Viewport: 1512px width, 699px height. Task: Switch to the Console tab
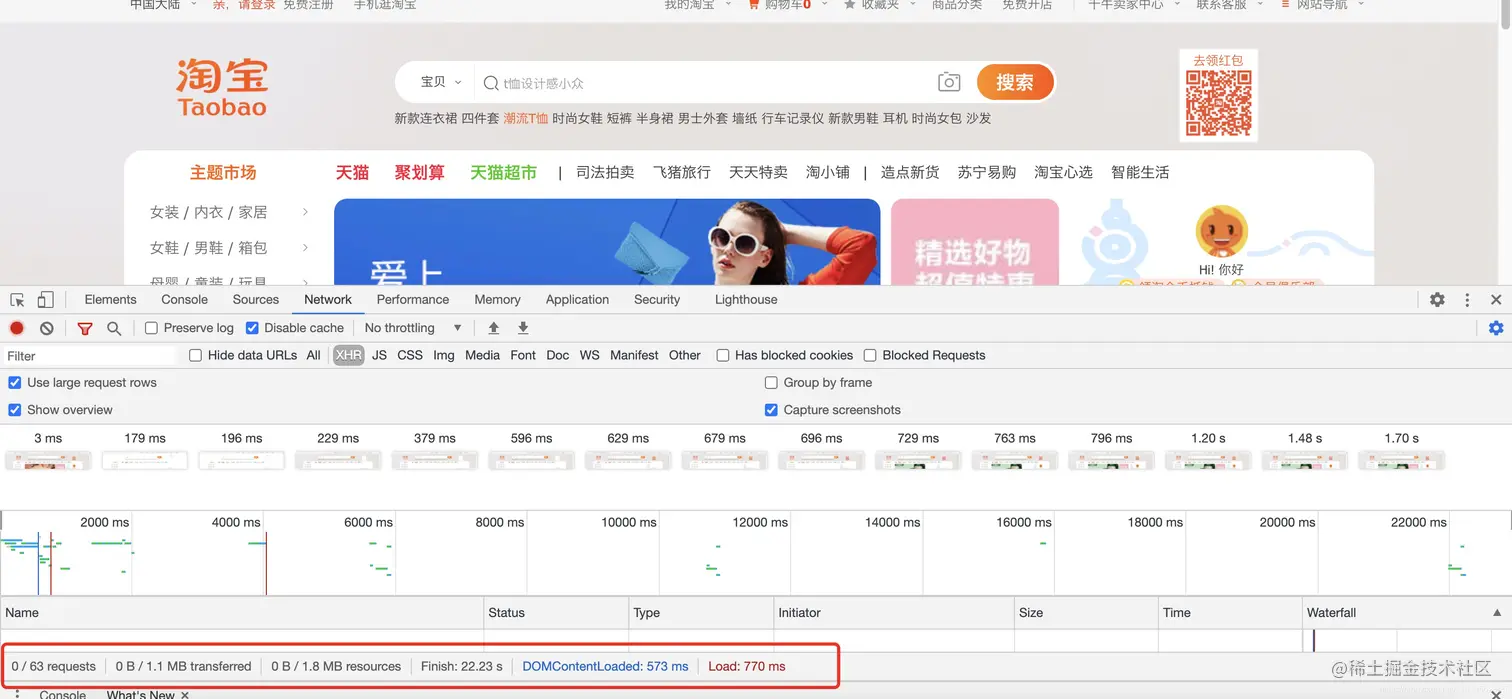(185, 300)
